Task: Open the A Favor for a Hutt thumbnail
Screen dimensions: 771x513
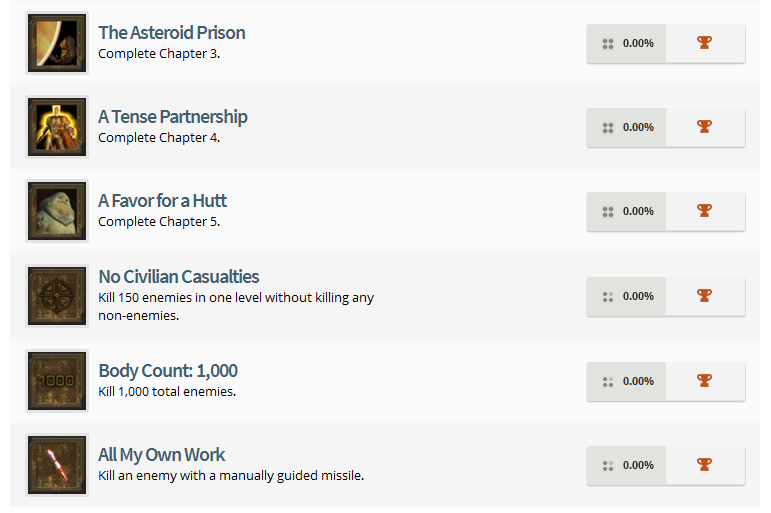Action: [x=57, y=211]
